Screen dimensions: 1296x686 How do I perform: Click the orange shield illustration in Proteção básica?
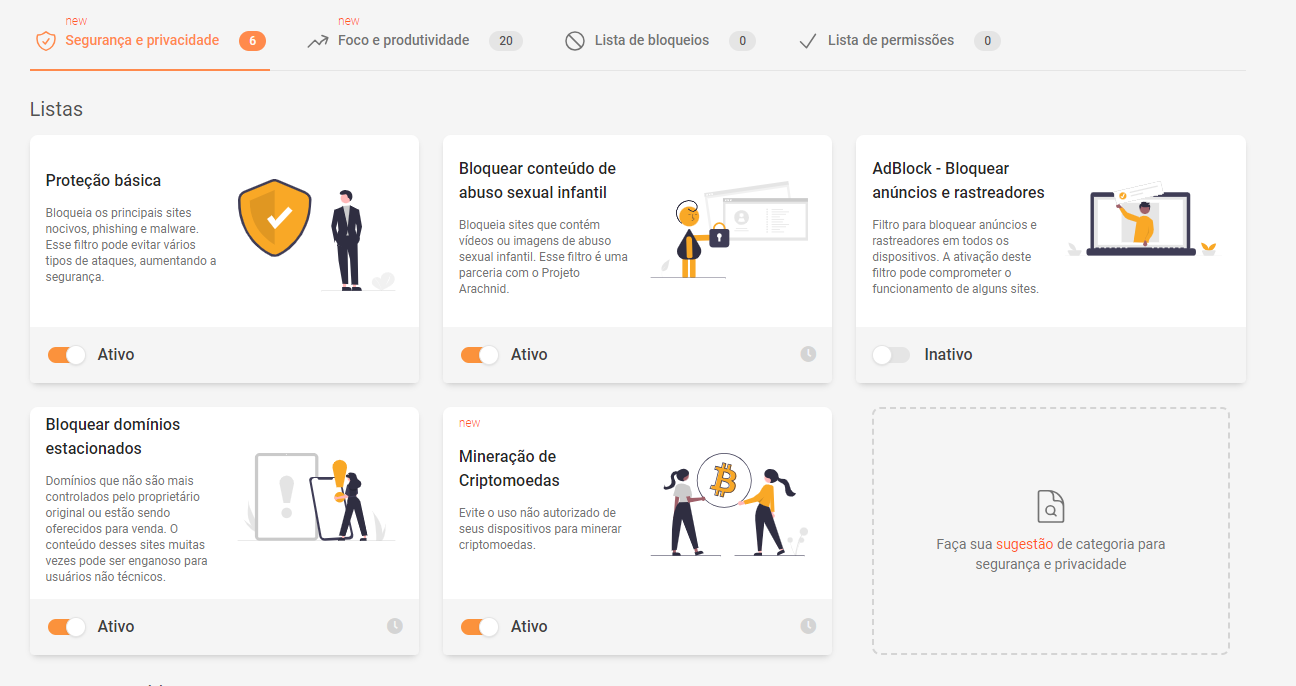coord(274,217)
